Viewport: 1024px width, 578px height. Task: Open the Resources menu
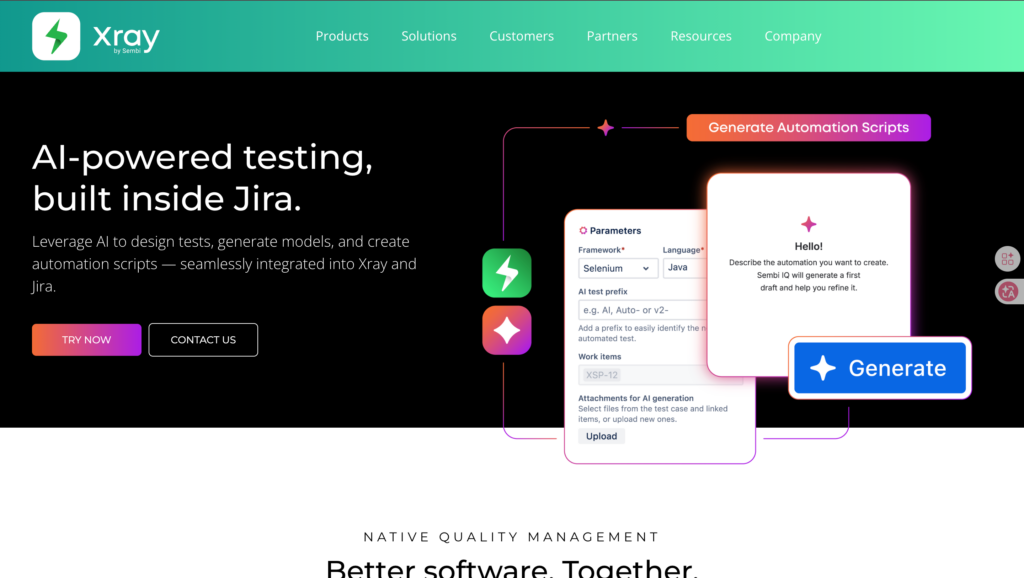point(701,36)
